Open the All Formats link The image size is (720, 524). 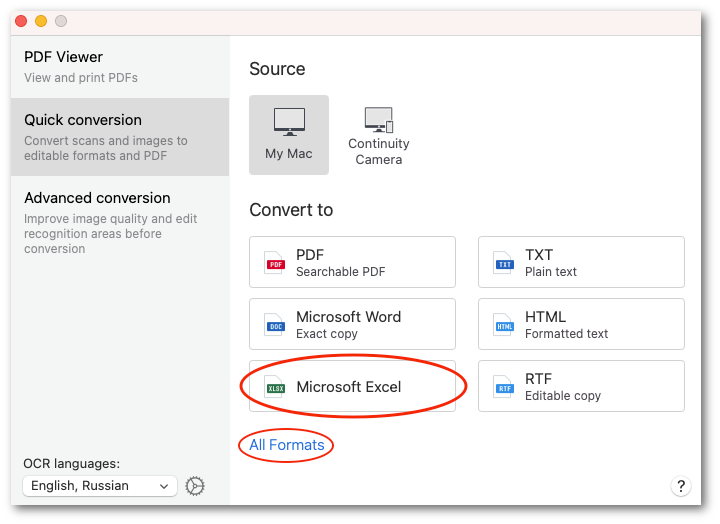[x=287, y=445]
